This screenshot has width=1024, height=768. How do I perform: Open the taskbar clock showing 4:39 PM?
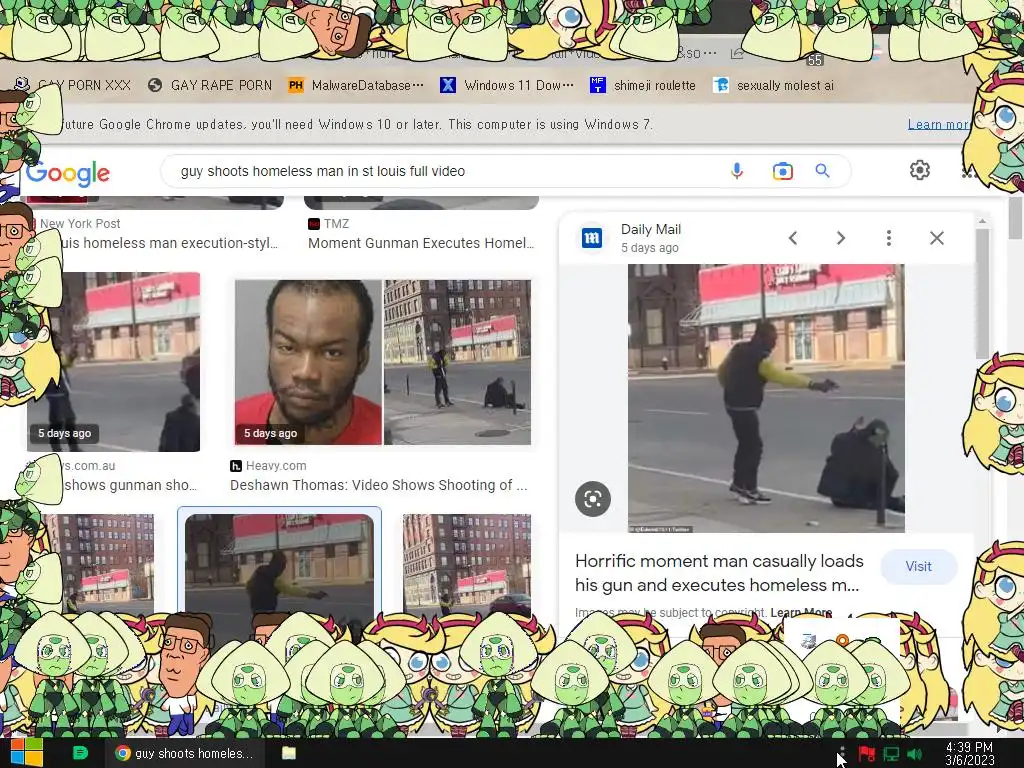[x=970, y=754]
